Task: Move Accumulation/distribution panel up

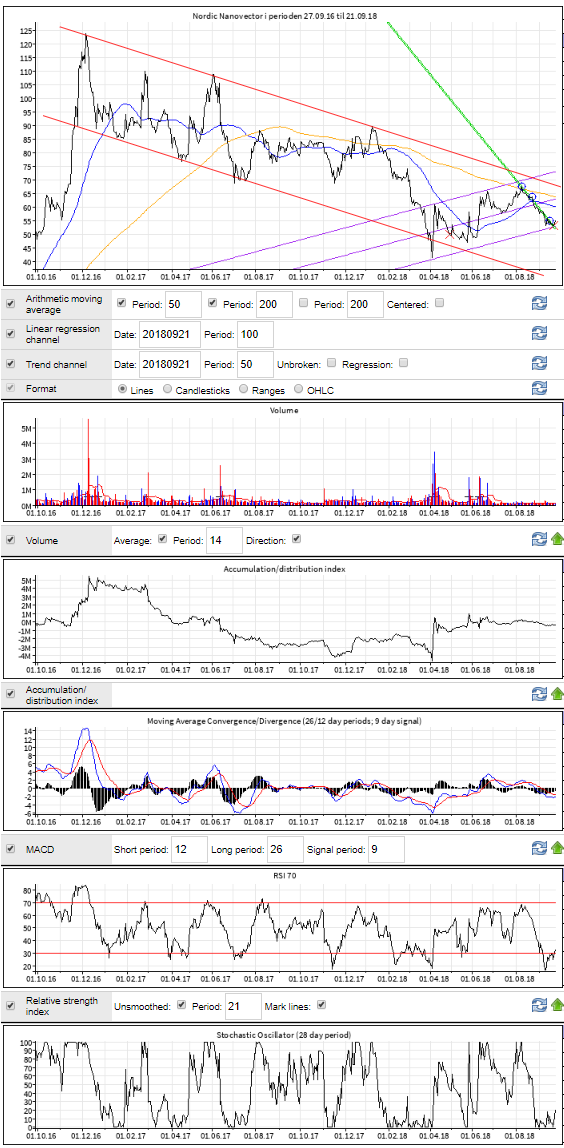Action: pyautogui.click(x=557, y=693)
